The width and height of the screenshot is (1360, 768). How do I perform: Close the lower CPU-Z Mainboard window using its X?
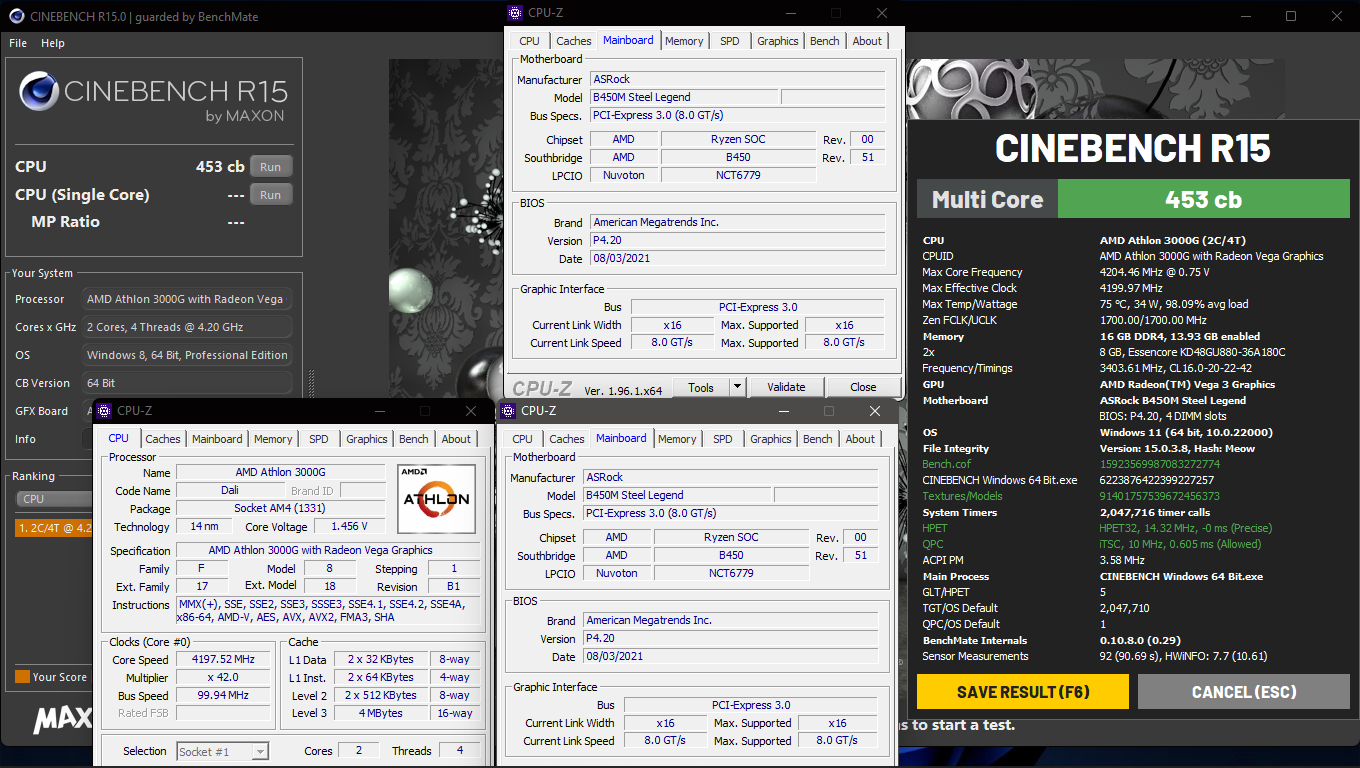[x=875, y=411]
